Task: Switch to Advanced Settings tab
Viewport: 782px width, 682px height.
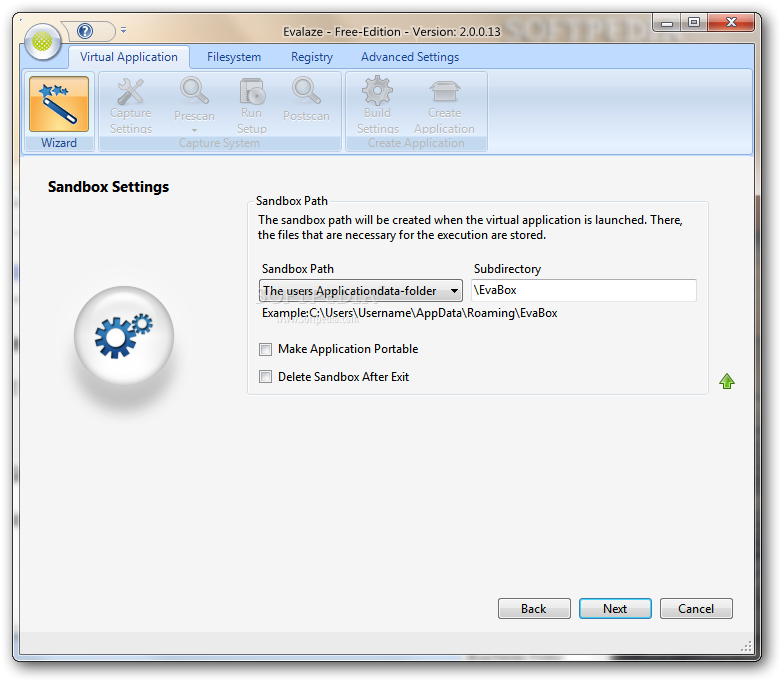Action: click(410, 57)
